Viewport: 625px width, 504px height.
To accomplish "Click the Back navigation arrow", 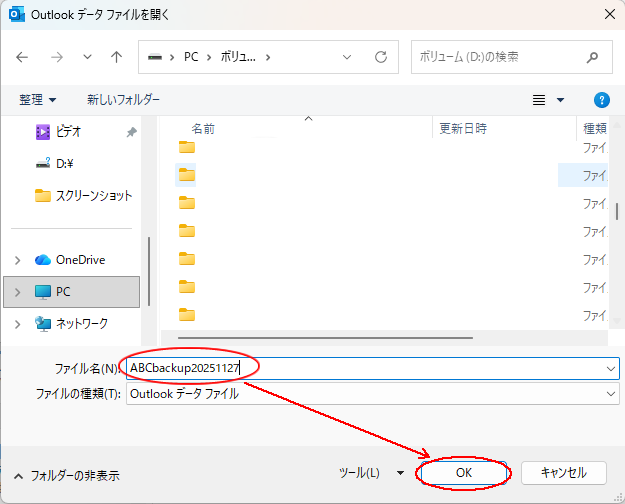I will tap(22, 57).
